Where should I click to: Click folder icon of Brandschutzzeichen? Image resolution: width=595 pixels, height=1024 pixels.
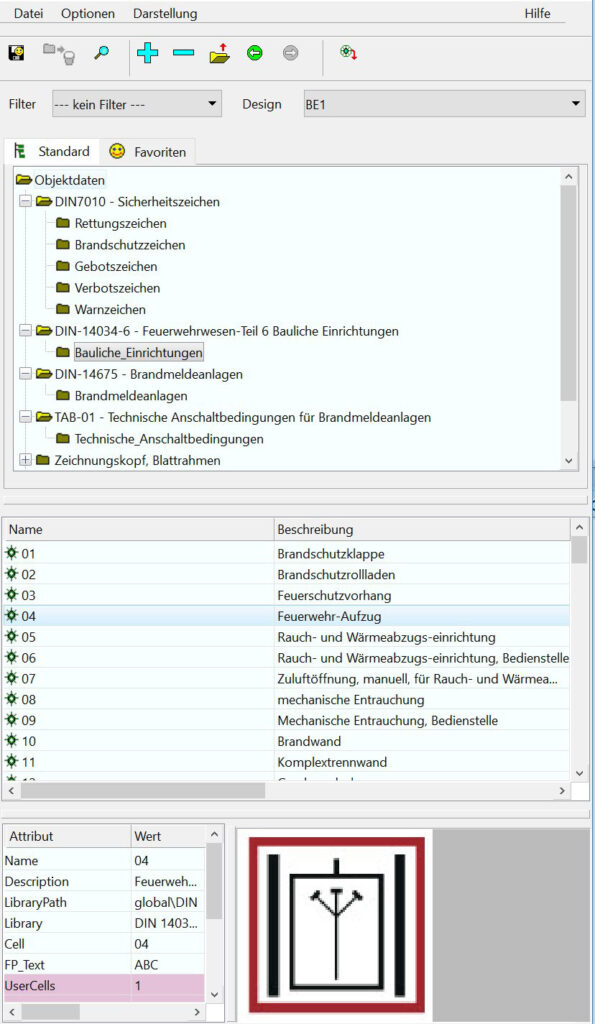(63, 245)
